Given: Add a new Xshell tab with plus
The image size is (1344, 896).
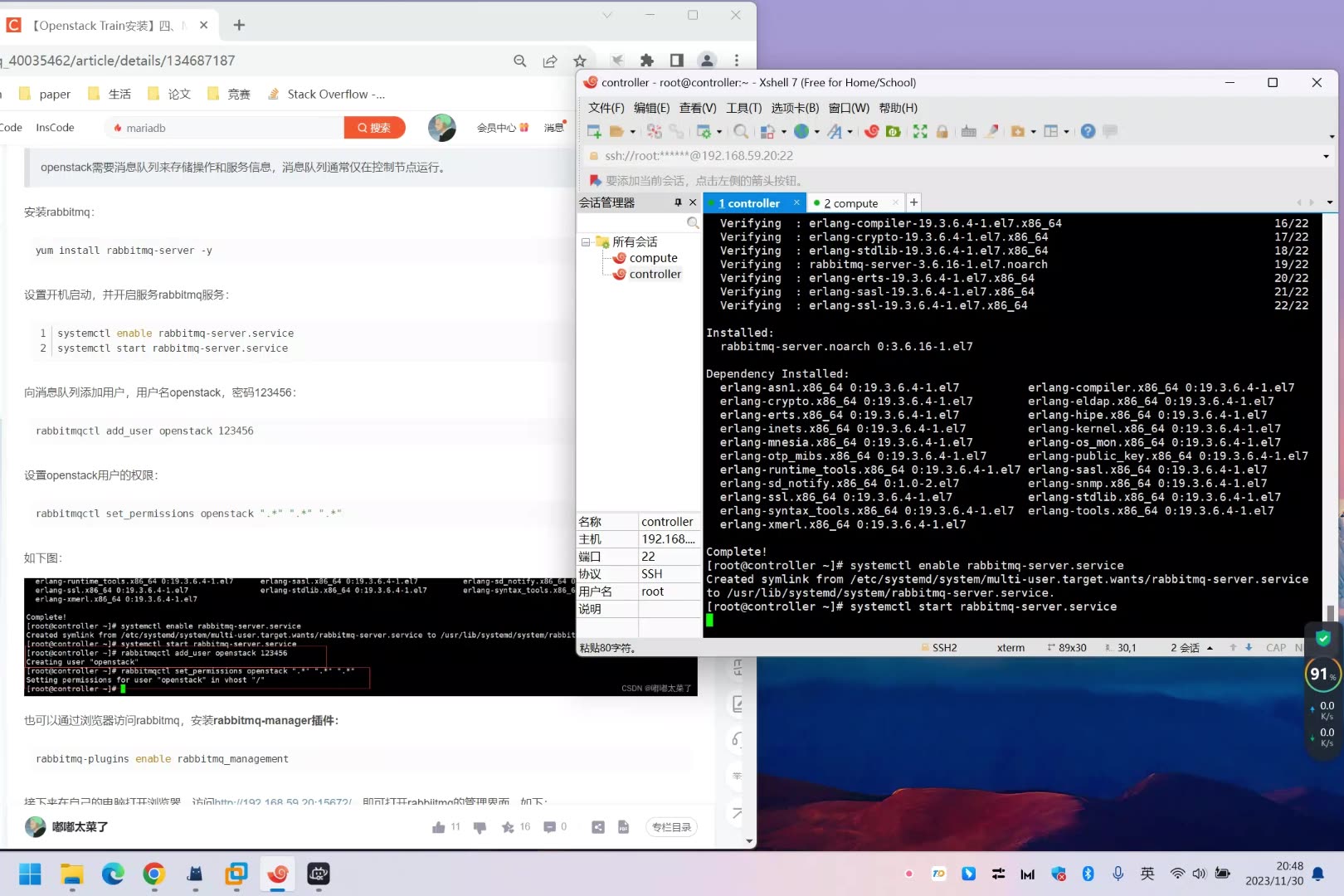Looking at the screenshot, I should tap(913, 202).
